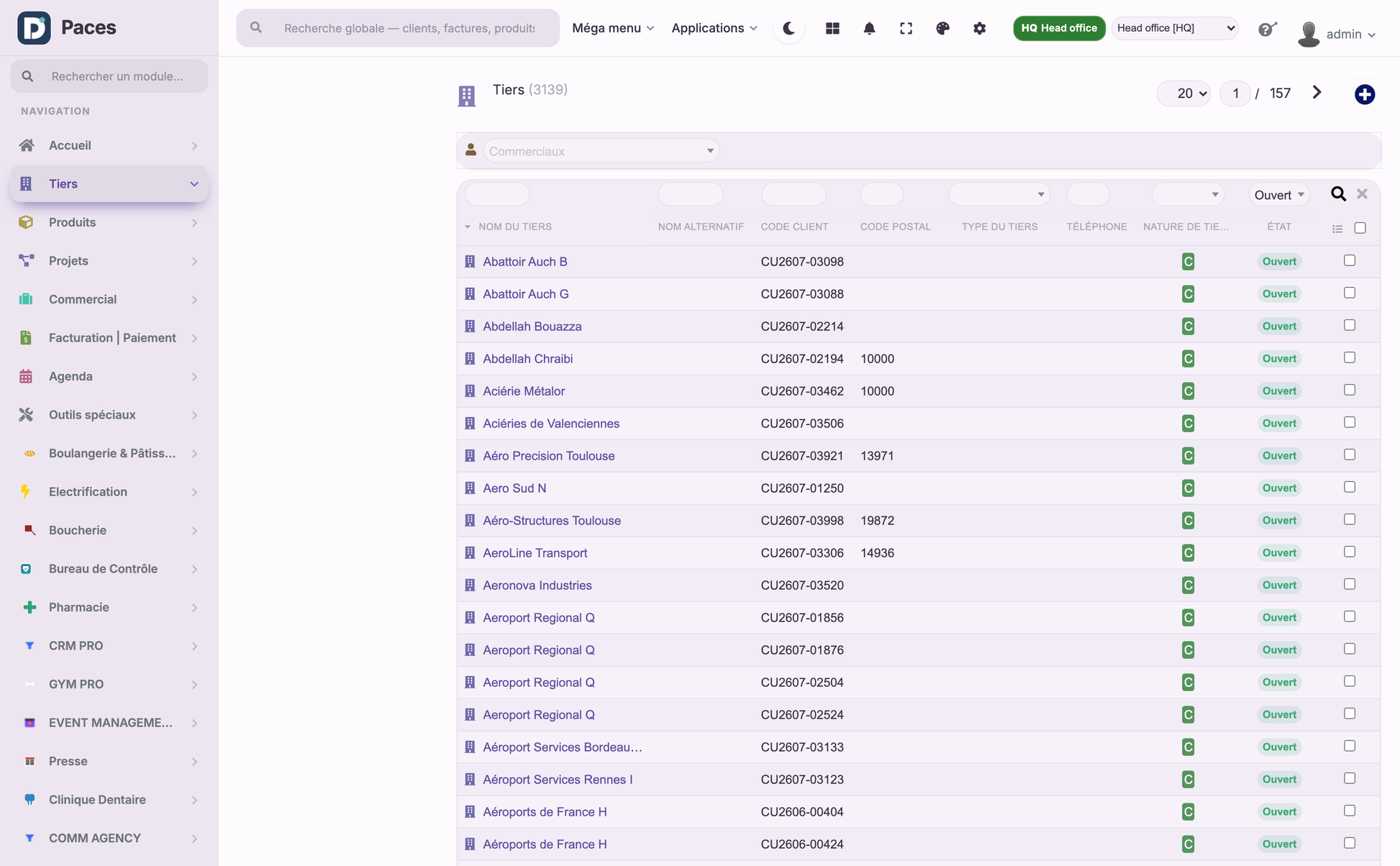Screen dimensions: 1400x866
Task: Open the Applications menu
Action: point(714,28)
